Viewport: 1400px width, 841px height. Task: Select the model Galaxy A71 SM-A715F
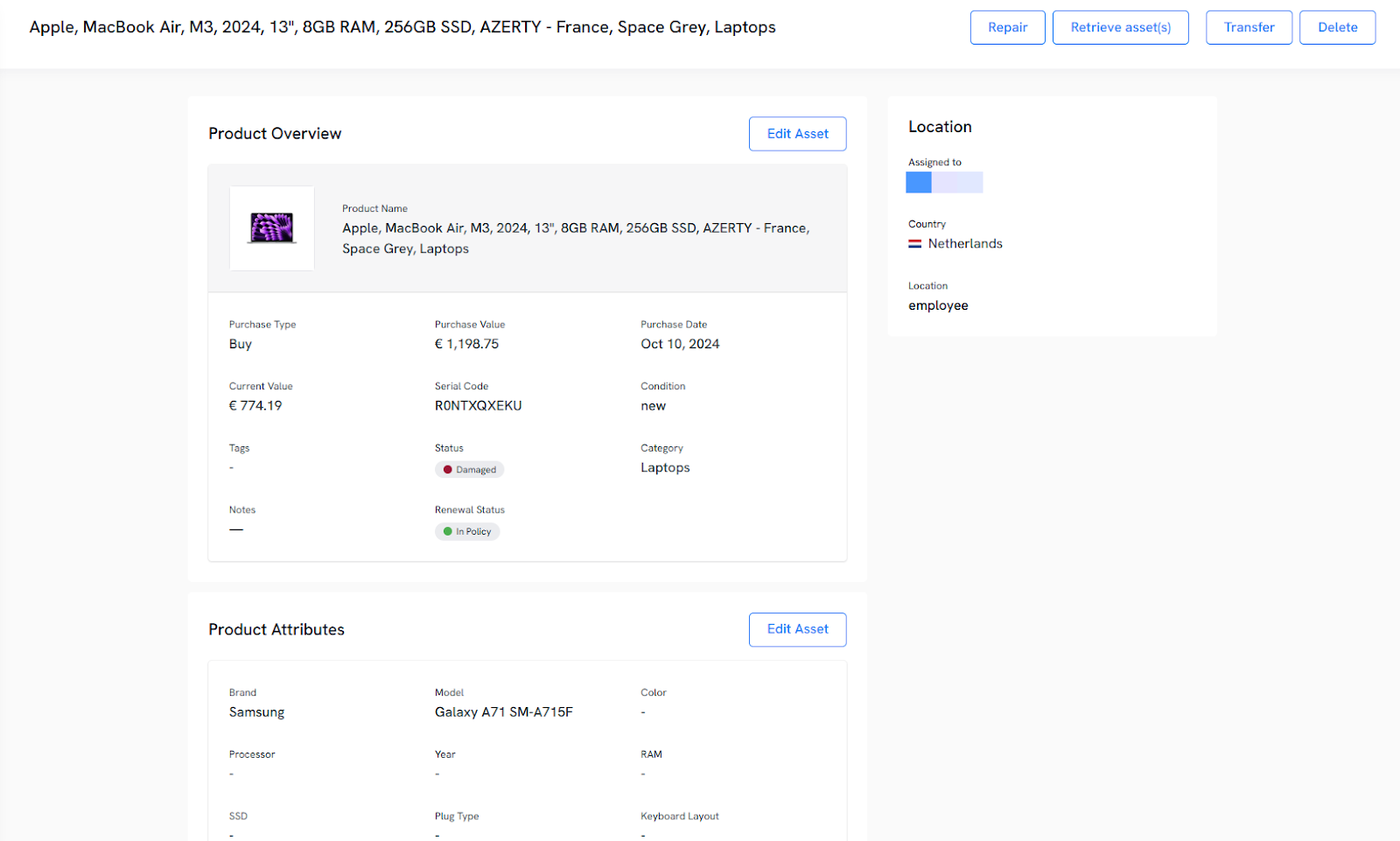pos(503,712)
